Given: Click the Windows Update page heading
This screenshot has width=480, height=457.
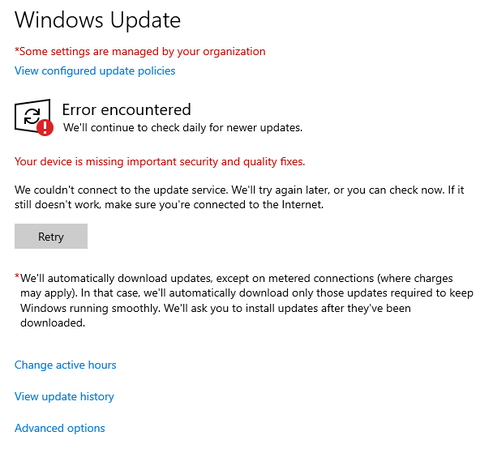Looking at the screenshot, I should pos(98,20).
